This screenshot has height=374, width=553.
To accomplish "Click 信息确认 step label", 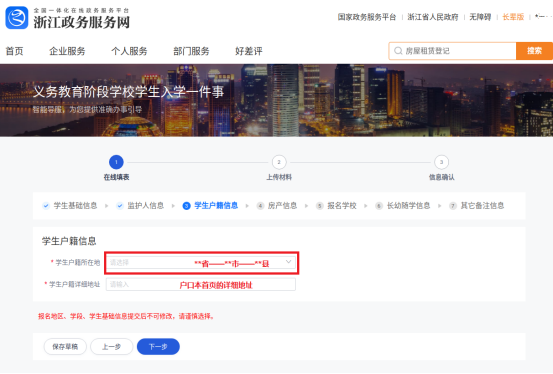I will [442, 177].
